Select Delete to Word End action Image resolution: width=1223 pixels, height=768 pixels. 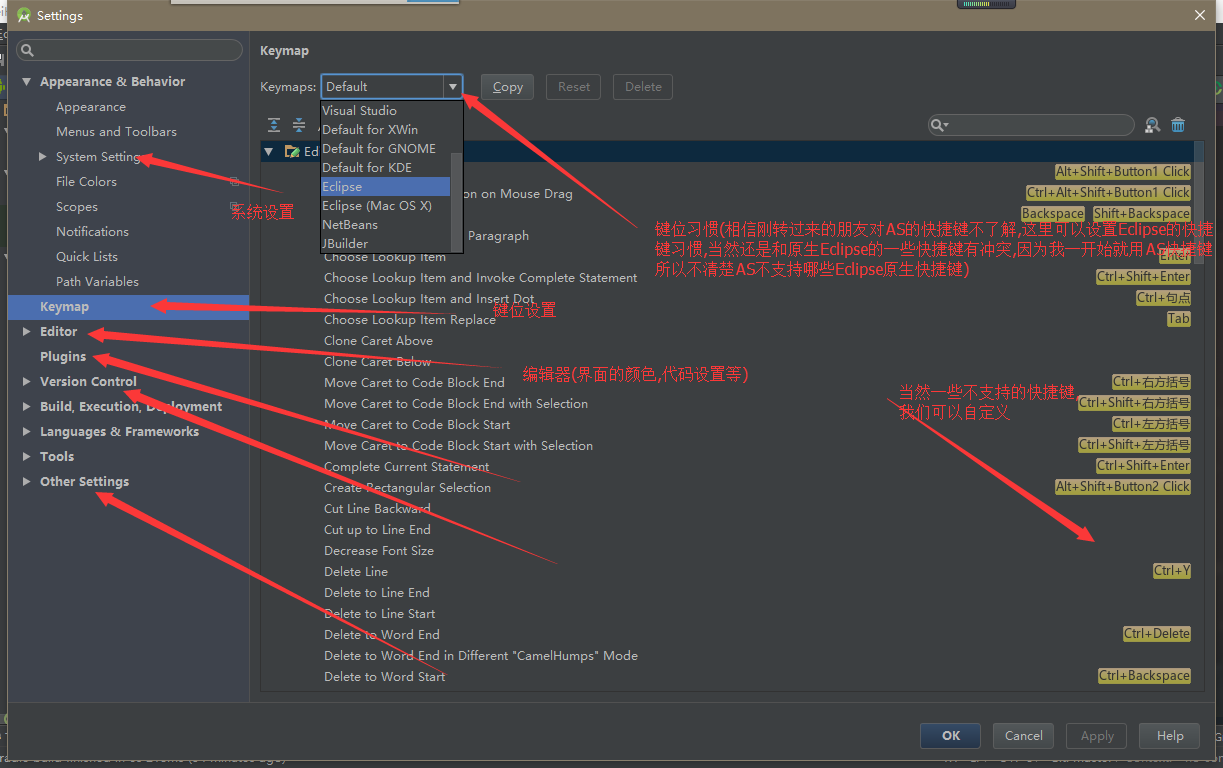pos(382,635)
